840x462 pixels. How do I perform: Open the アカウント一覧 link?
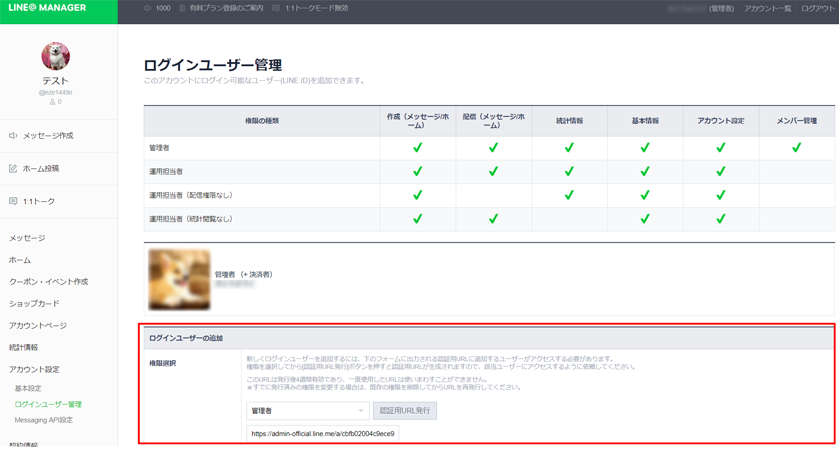[x=767, y=9]
